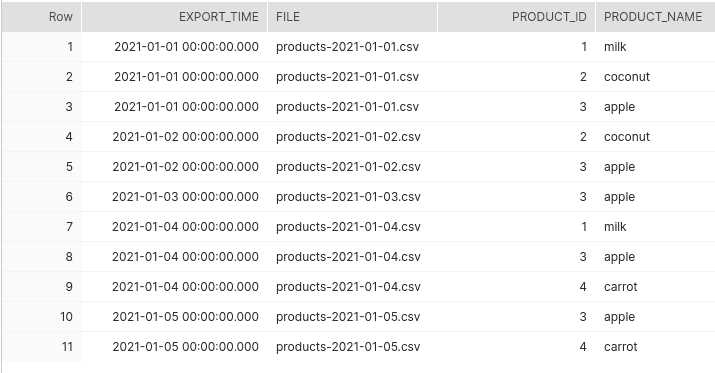Screen dimensions: 715x373
Task: Click the FILE column header
Action: click(352, 17)
